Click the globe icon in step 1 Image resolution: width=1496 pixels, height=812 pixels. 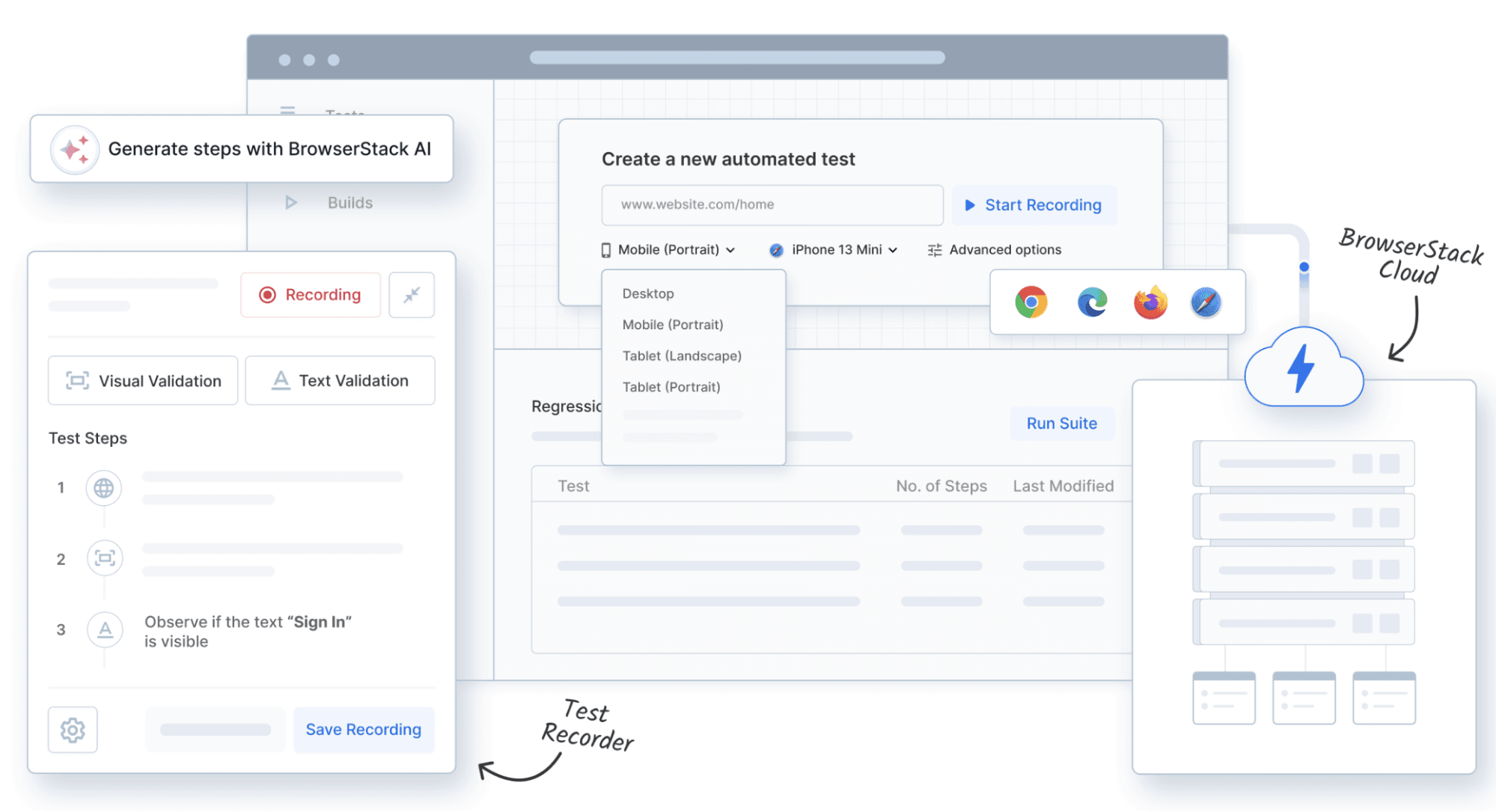click(104, 488)
